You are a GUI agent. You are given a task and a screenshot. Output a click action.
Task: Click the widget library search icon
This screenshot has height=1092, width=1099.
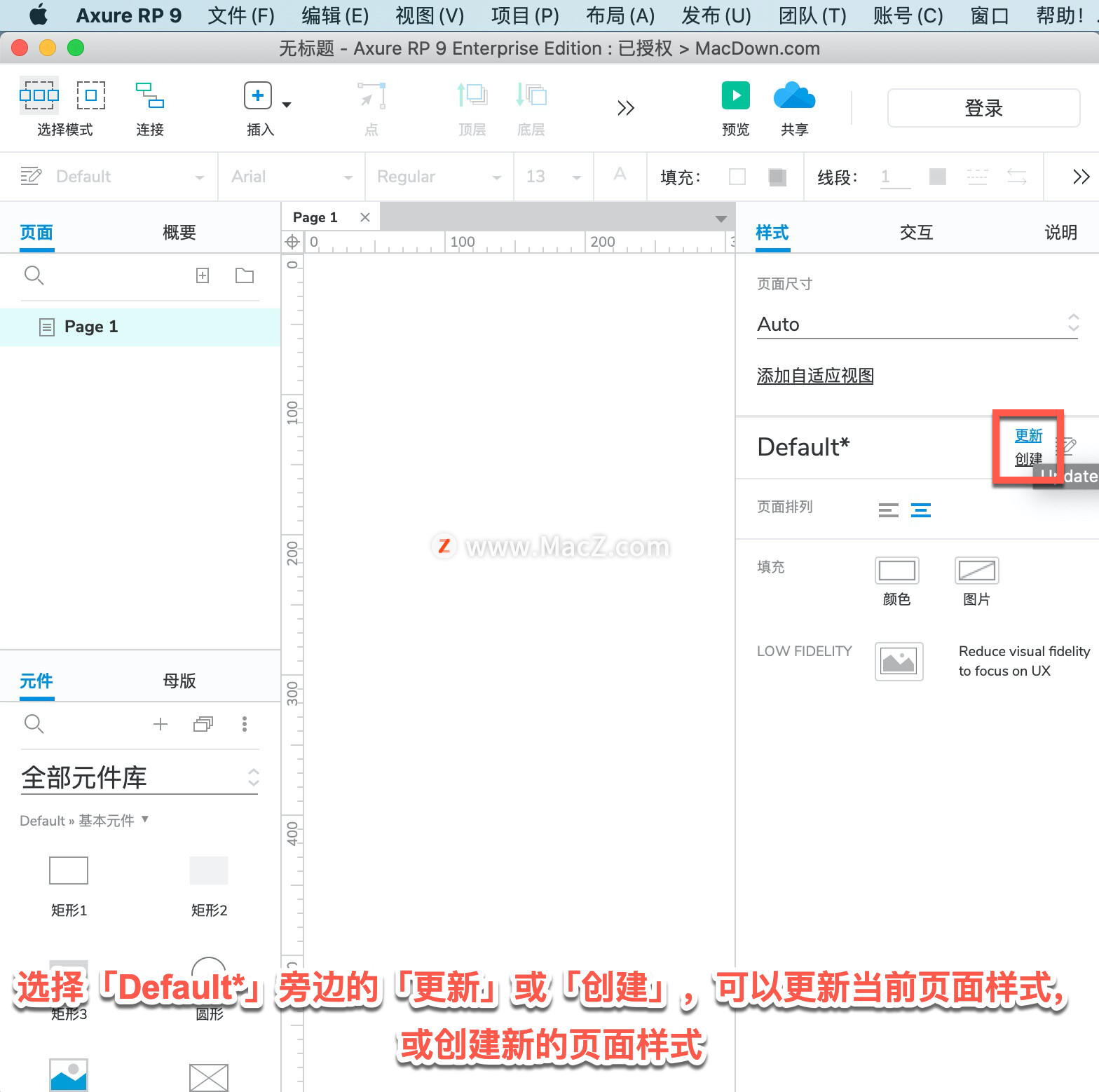[34, 724]
